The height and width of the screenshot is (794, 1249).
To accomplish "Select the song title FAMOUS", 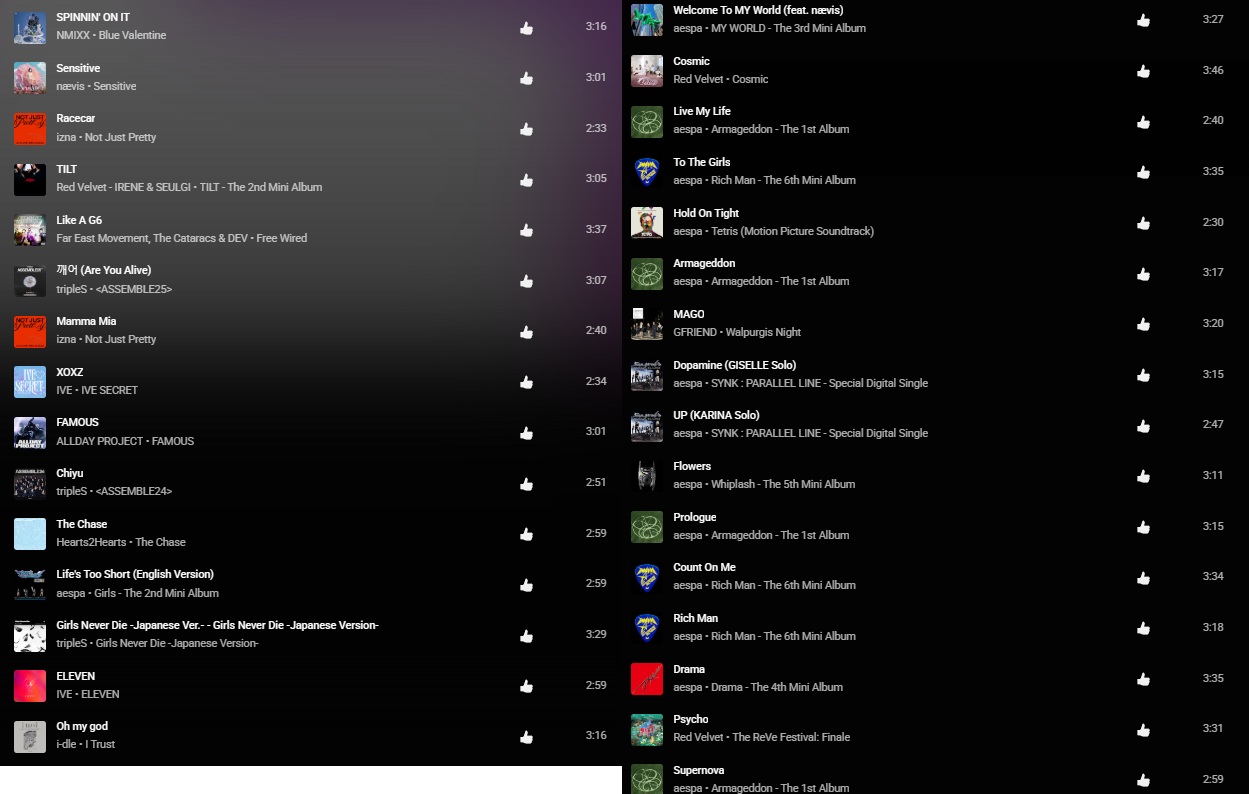I will [x=78, y=422].
